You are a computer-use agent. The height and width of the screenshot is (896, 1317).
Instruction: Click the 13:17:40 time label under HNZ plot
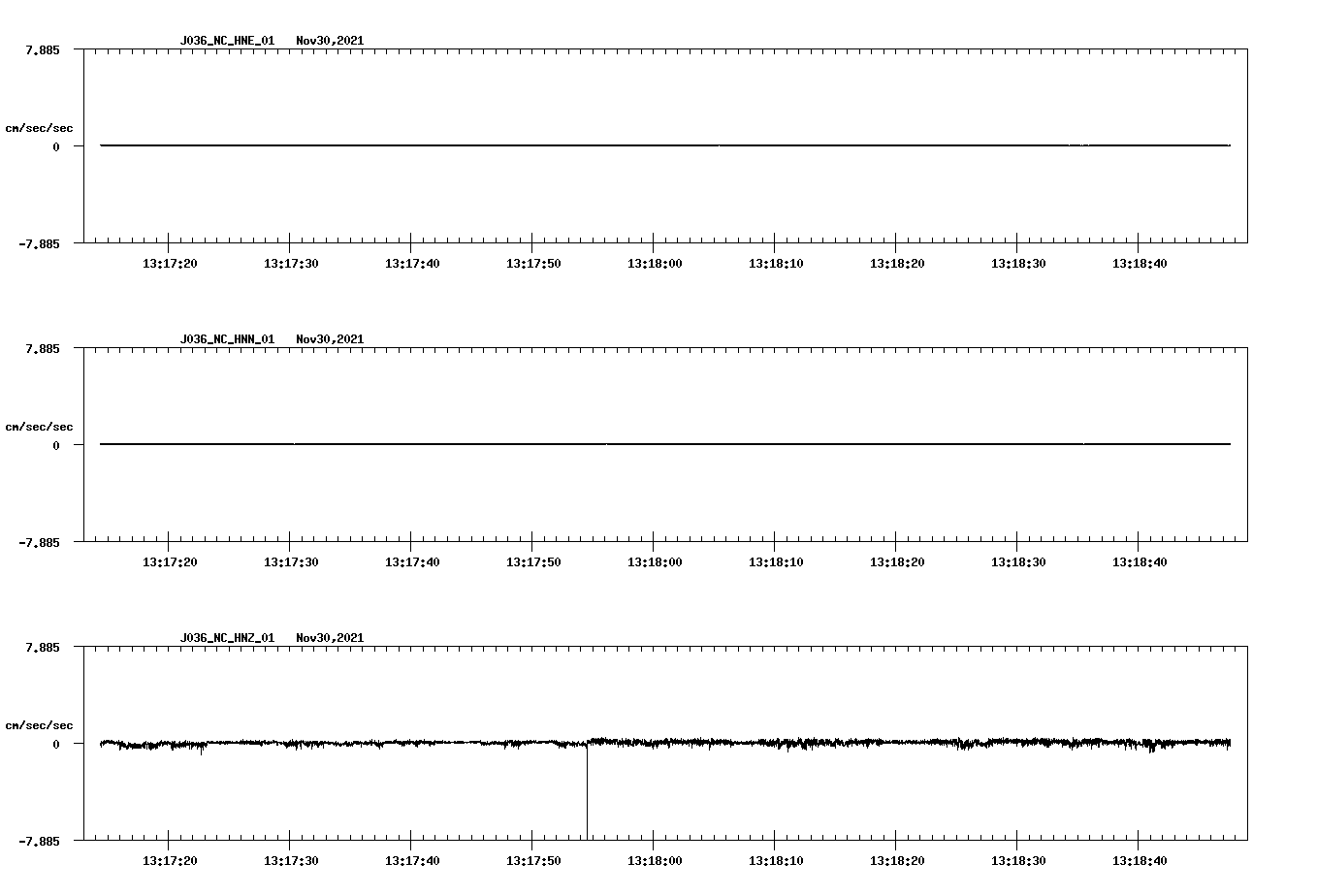click(x=412, y=861)
